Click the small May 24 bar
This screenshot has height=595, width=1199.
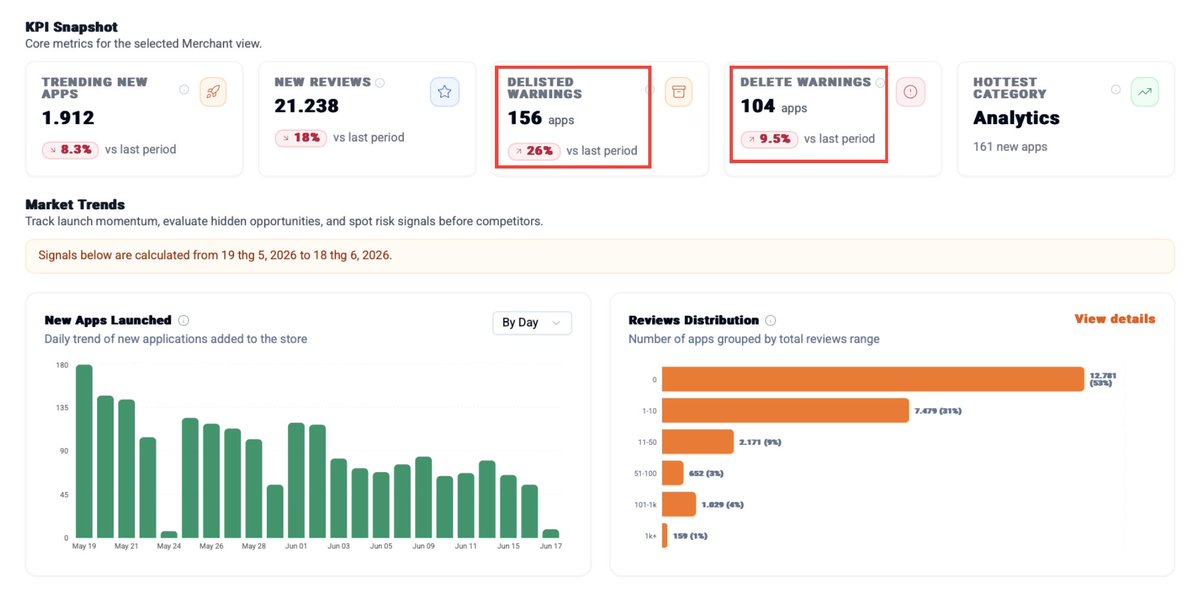pos(169,535)
